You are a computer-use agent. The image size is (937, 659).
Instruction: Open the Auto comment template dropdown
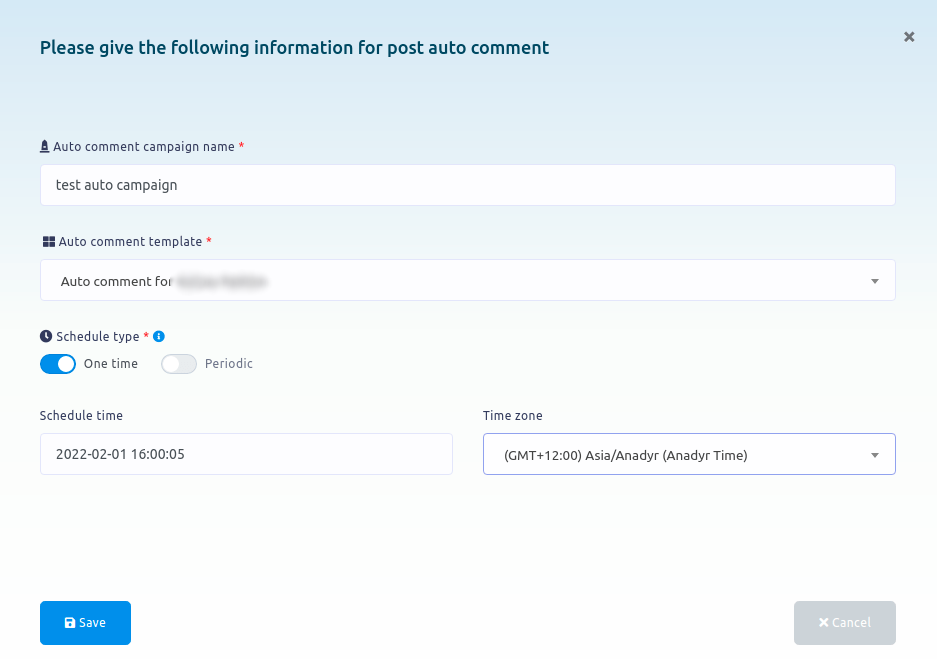pos(467,281)
